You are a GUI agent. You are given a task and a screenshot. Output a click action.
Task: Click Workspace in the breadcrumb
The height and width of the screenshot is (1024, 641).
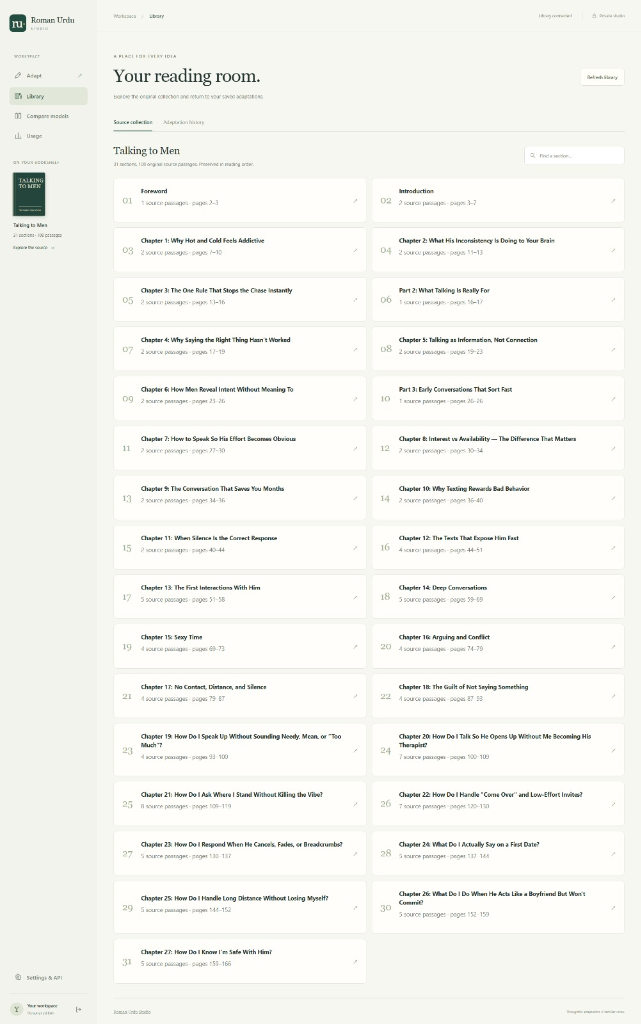[125, 16]
